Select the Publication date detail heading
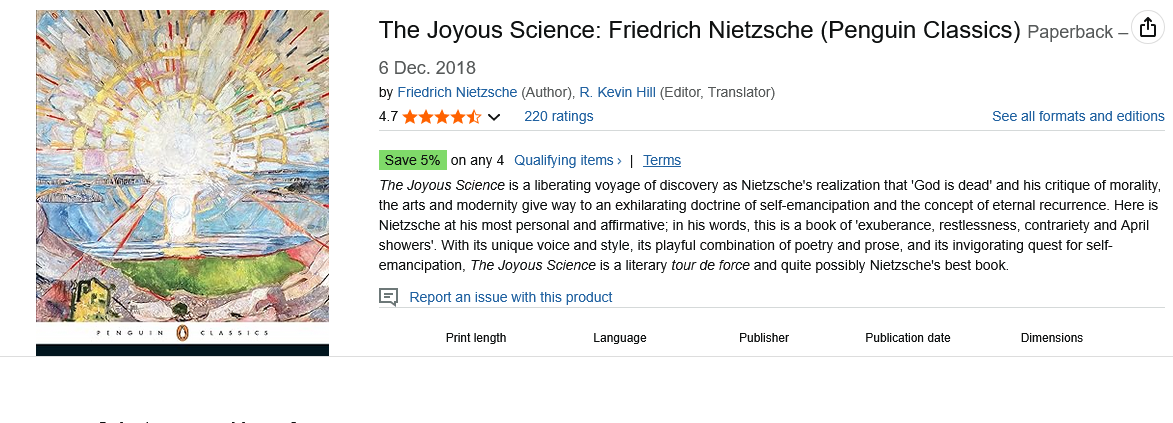Image resolution: width=1173 pixels, height=423 pixels. pyautogui.click(x=908, y=338)
